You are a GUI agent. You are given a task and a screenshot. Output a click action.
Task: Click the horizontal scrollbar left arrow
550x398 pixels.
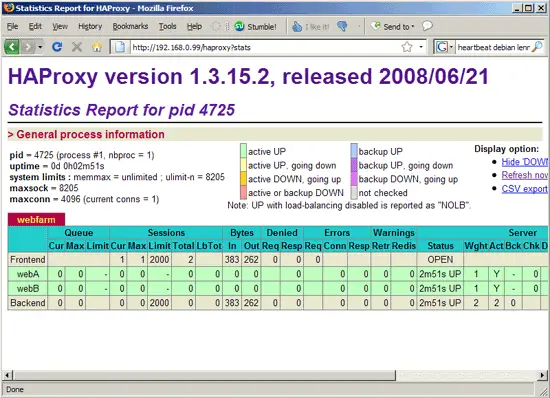point(7,375)
